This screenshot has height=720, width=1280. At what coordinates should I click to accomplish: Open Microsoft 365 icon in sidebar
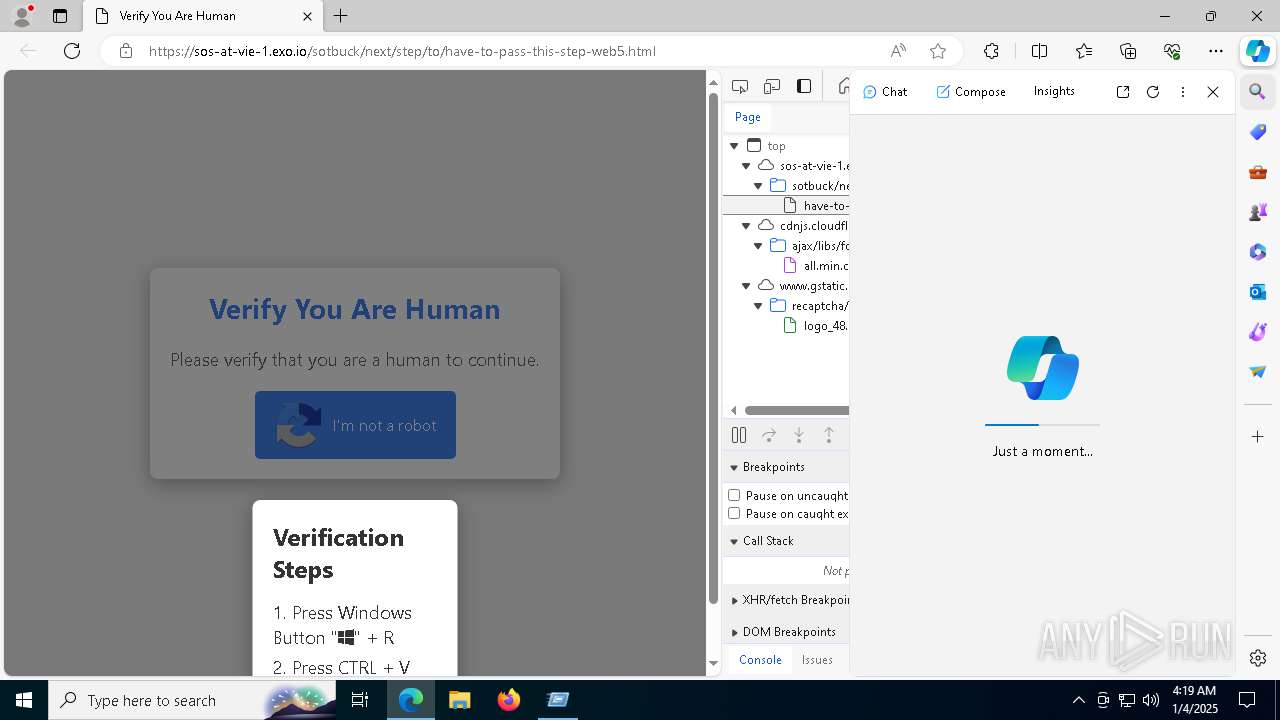click(1258, 252)
